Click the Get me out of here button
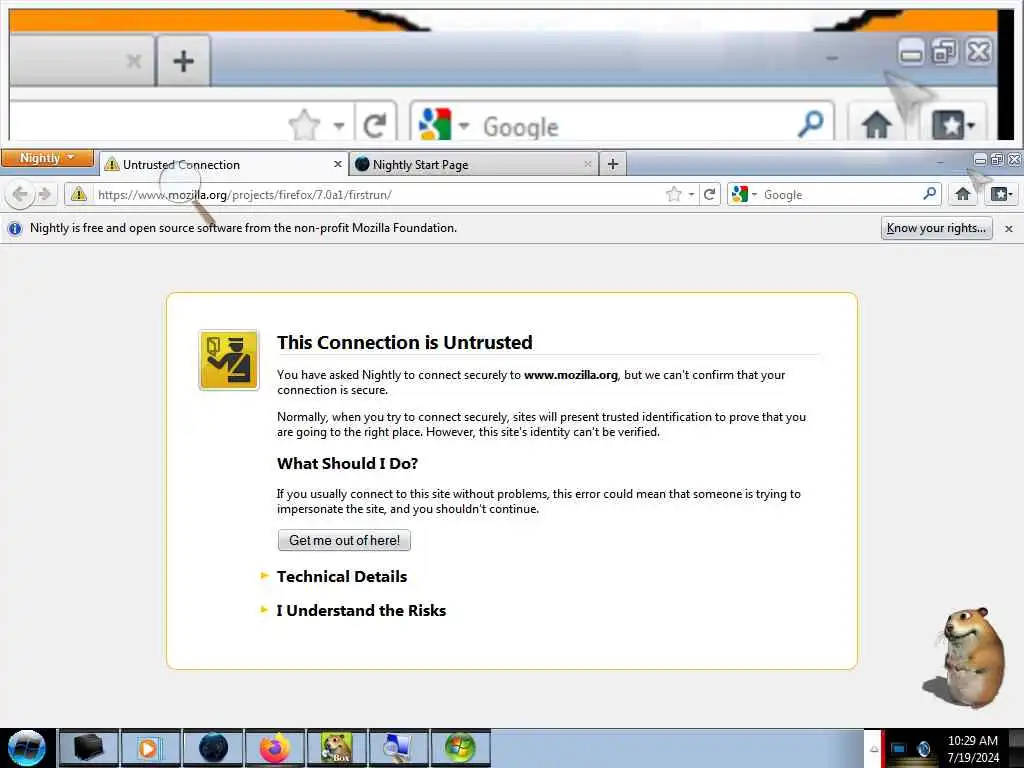Screen dimensions: 1024x768 pos(344,540)
